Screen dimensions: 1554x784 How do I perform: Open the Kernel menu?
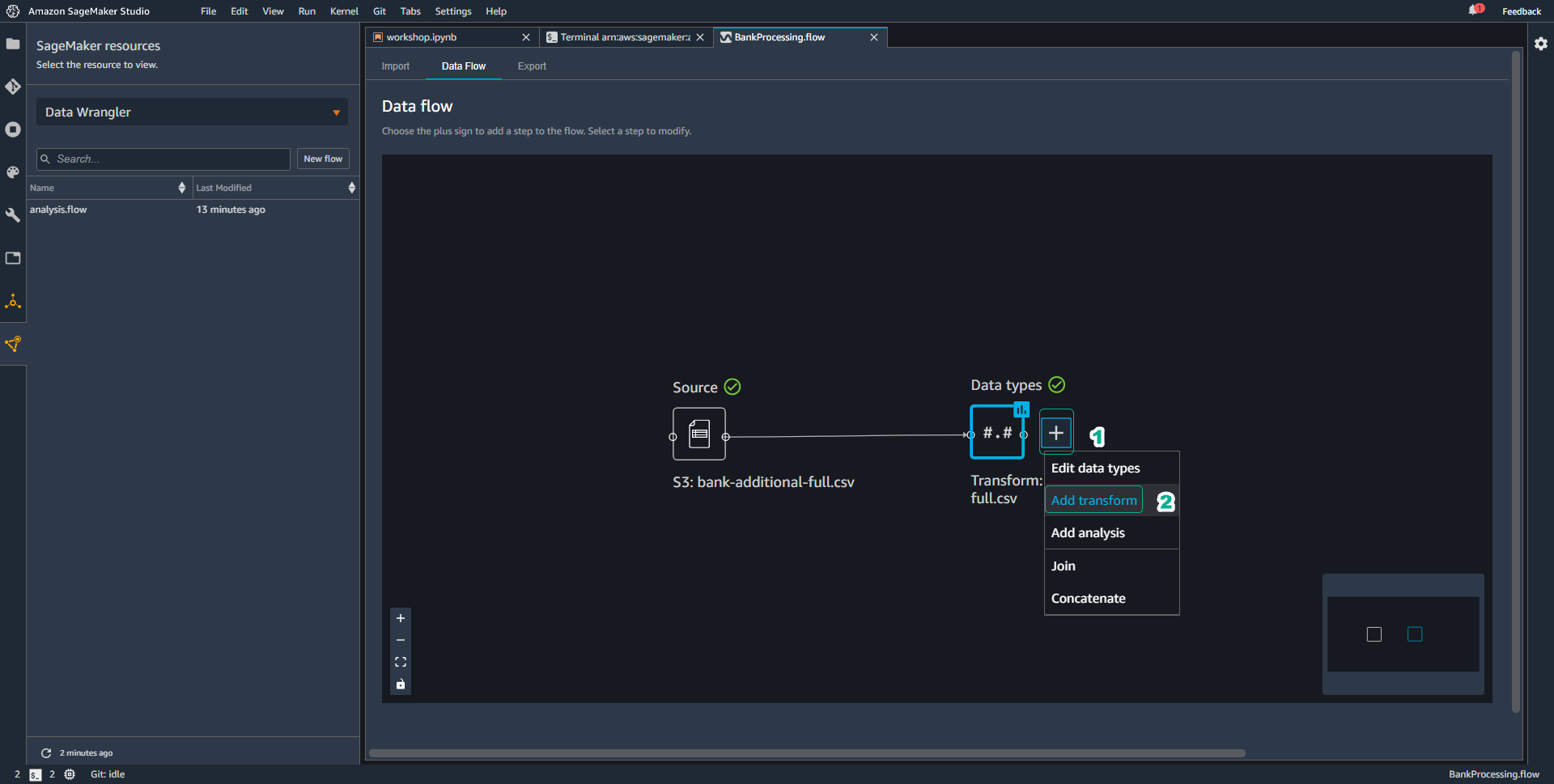pos(344,11)
